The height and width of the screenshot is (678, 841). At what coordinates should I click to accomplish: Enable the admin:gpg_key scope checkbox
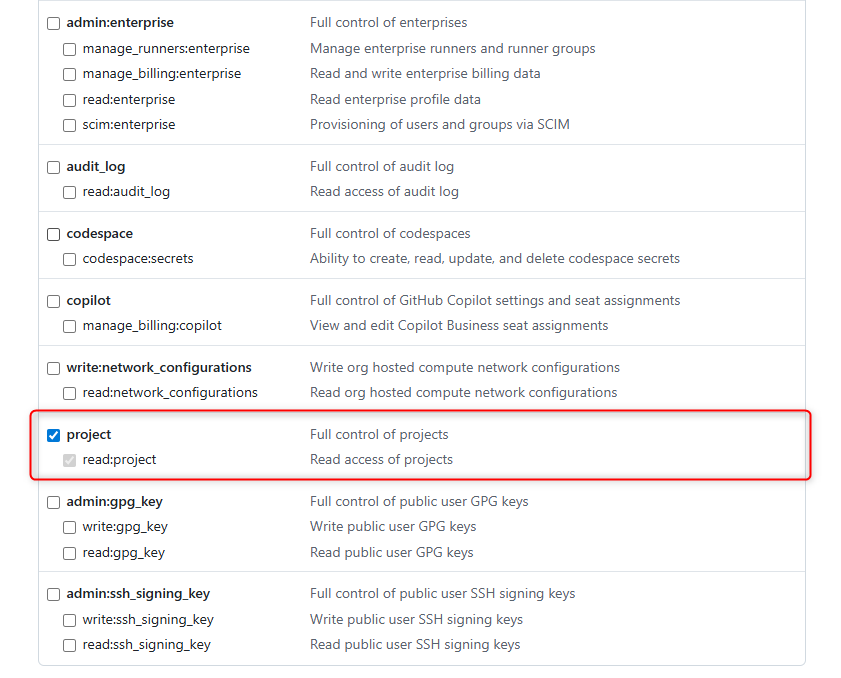[54, 502]
